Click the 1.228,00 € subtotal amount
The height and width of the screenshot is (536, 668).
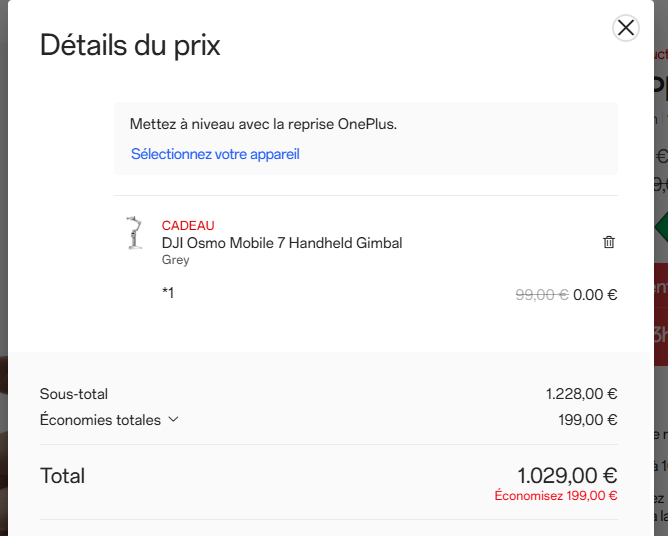(x=581, y=394)
